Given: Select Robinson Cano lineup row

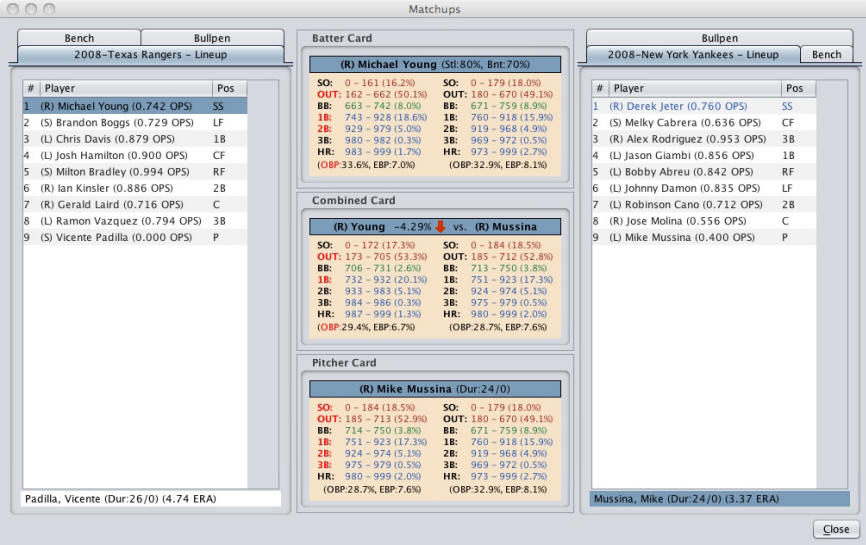Looking at the screenshot, I should coord(704,204).
